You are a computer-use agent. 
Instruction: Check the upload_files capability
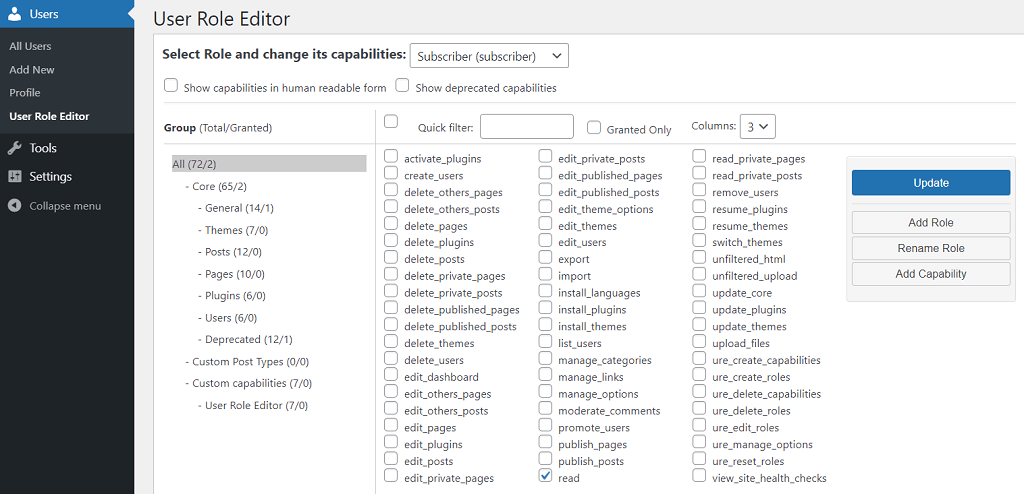(x=699, y=341)
